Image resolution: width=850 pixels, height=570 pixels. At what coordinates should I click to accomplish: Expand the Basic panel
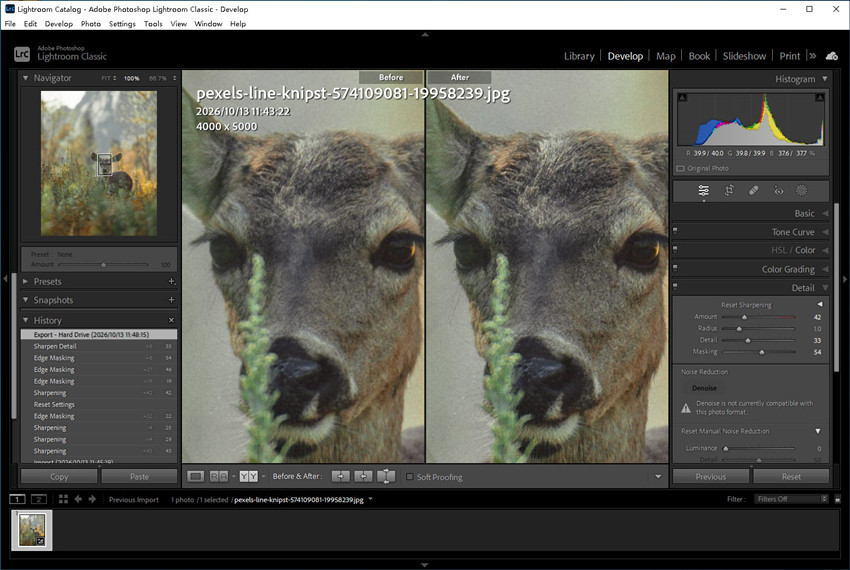pos(825,213)
